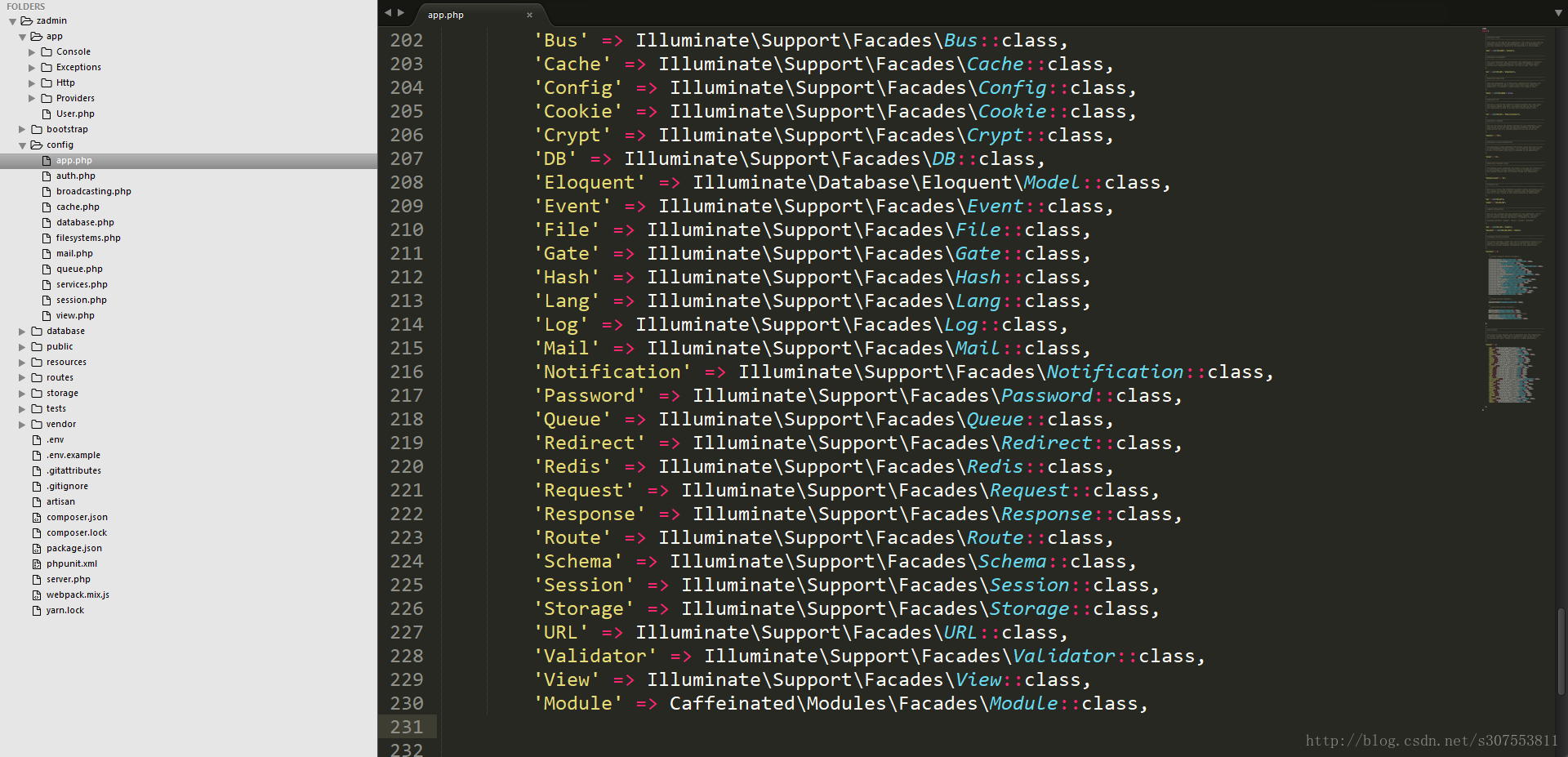Open the .gitignore file
Image resolution: width=1568 pixels, height=757 pixels.
[67, 487]
